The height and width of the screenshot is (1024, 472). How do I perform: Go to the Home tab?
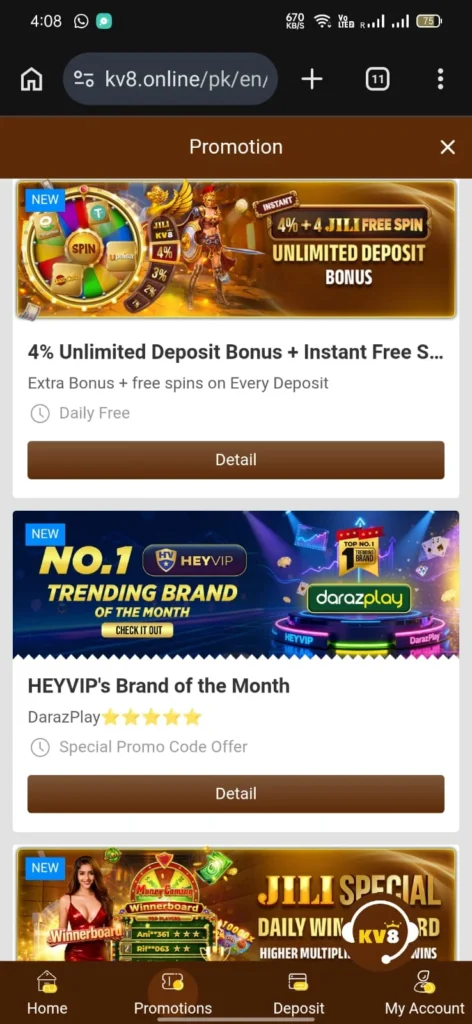(x=47, y=993)
